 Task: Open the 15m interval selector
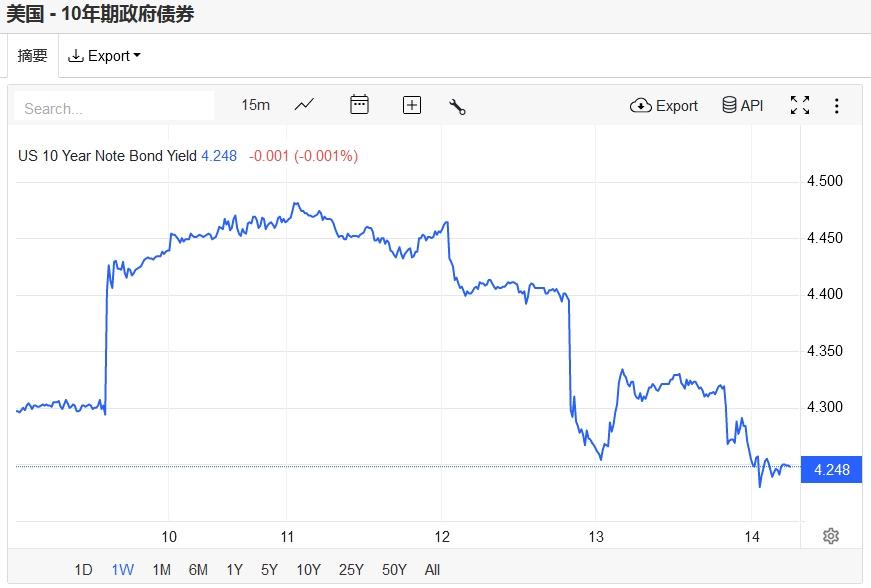click(x=256, y=105)
